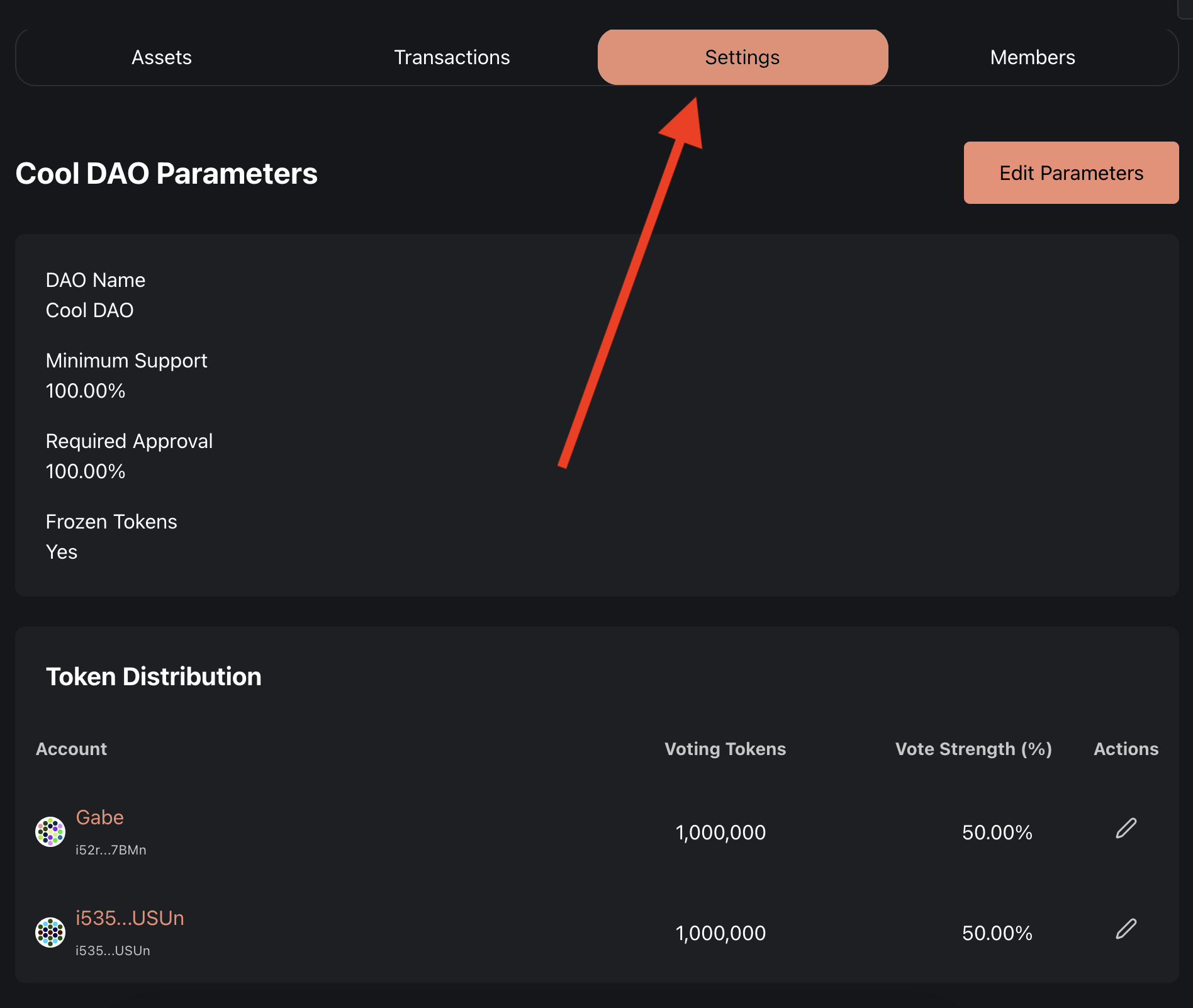Click the Minimum Support label
Screen dimensions: 1193x1008
coord(126,361)
